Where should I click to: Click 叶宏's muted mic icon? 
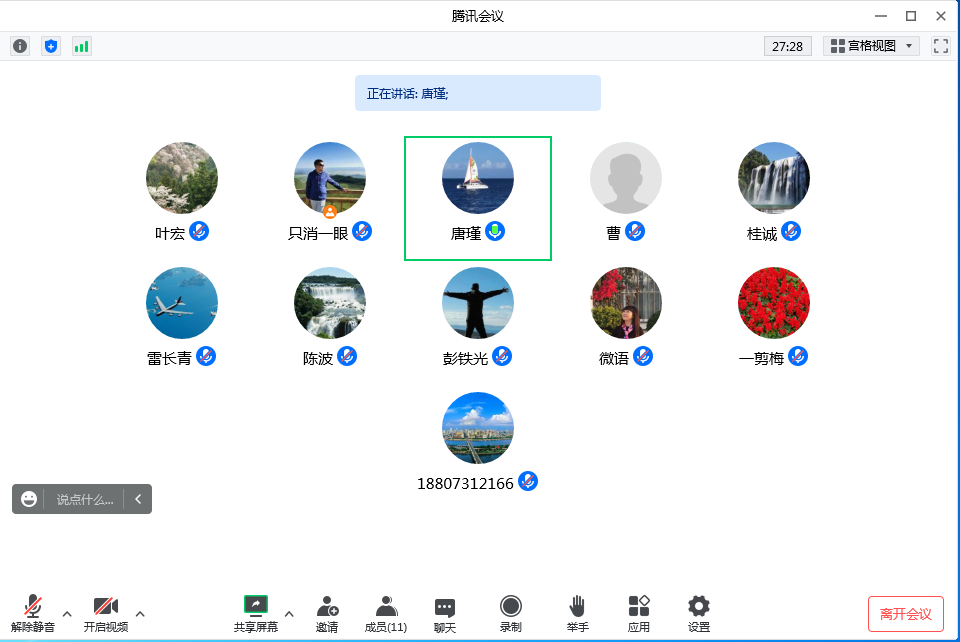pos(199,231)
